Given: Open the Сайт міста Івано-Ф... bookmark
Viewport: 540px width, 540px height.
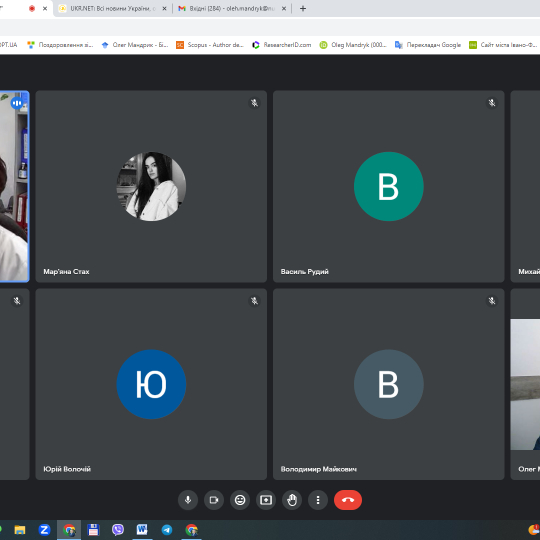Looking at the screenshot, I should pos(503,45).
